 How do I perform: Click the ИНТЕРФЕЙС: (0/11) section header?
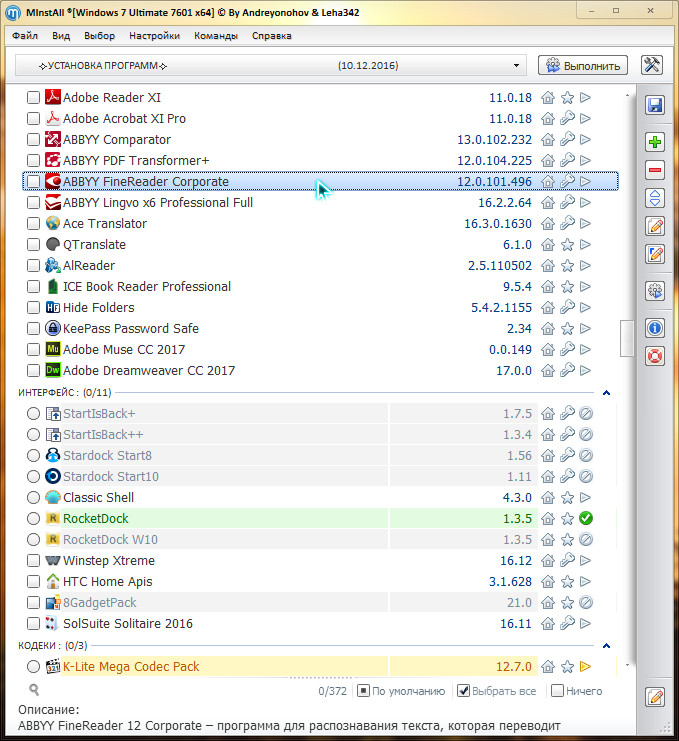coord(65,393)
